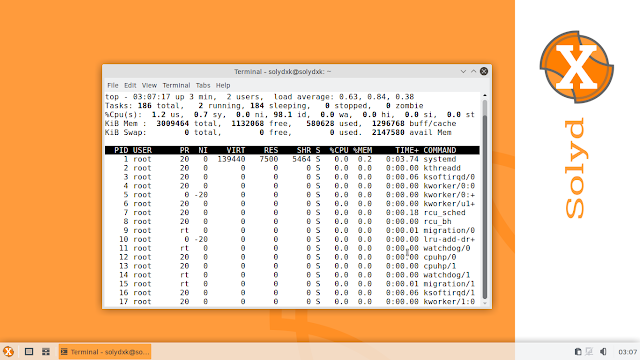The height and width of the screenshot is (360, 640).
Task: Open the Edit menu
Action: (130, 85)
